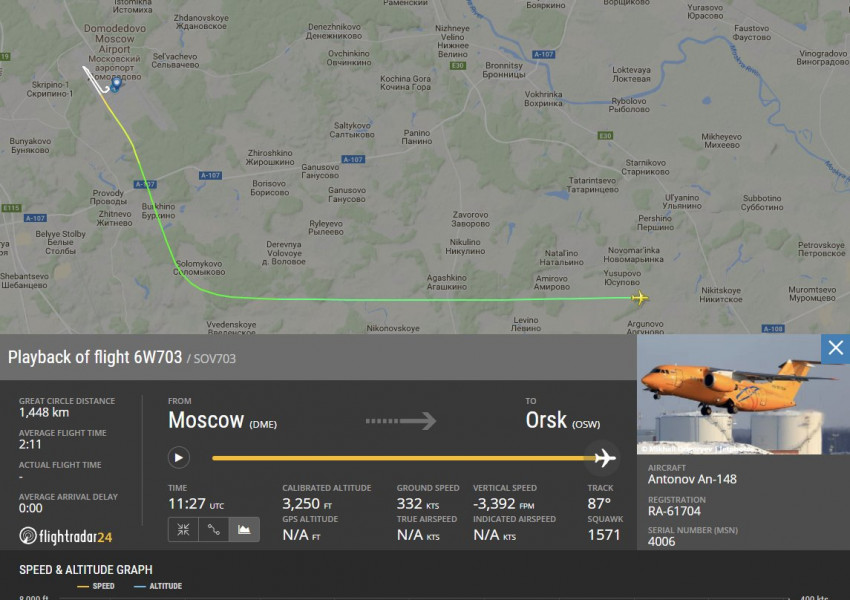
Task: Click the green flight path line
Action: (x=412, y=299)
